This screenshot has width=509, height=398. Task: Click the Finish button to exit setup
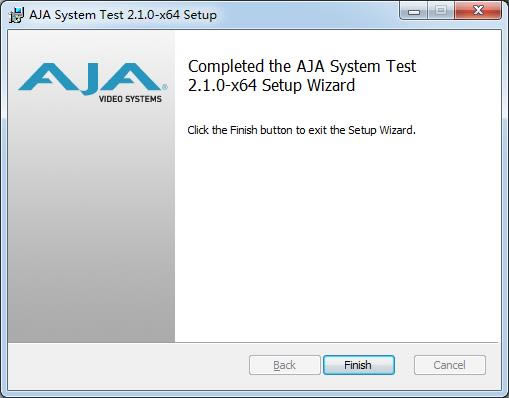[359, 365]
